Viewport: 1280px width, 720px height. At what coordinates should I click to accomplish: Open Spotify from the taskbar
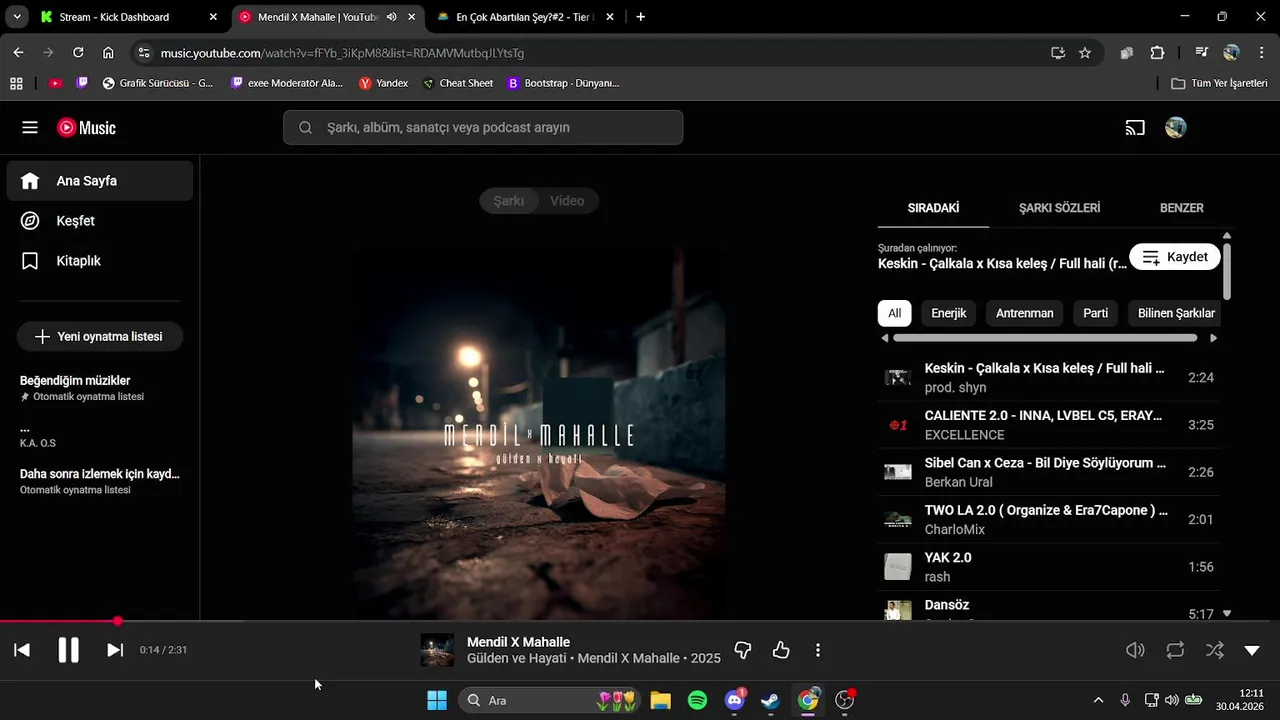(x=697, y=700)
